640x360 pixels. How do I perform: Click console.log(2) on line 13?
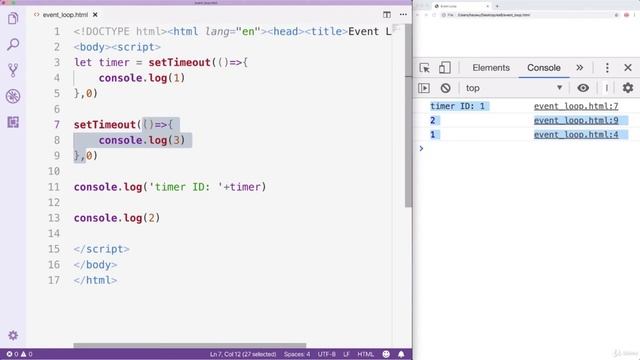(x=117, y=218)
